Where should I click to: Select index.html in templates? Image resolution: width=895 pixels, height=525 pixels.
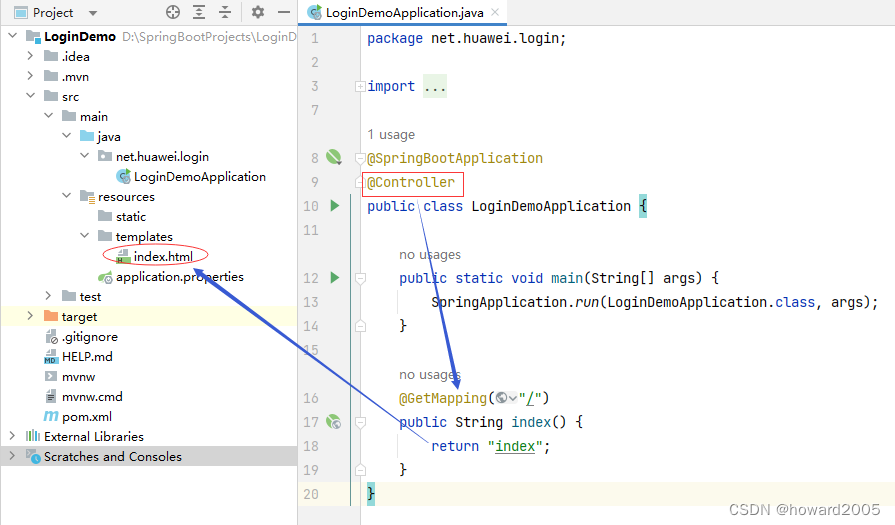163,257
